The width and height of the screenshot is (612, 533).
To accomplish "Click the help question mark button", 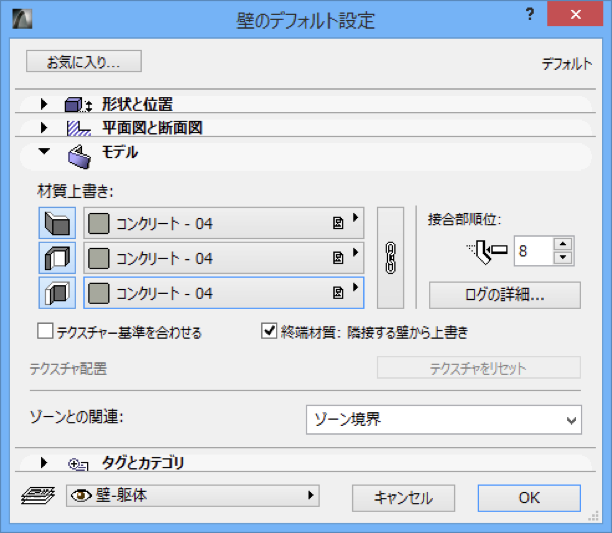I will (x=530, y=14).
